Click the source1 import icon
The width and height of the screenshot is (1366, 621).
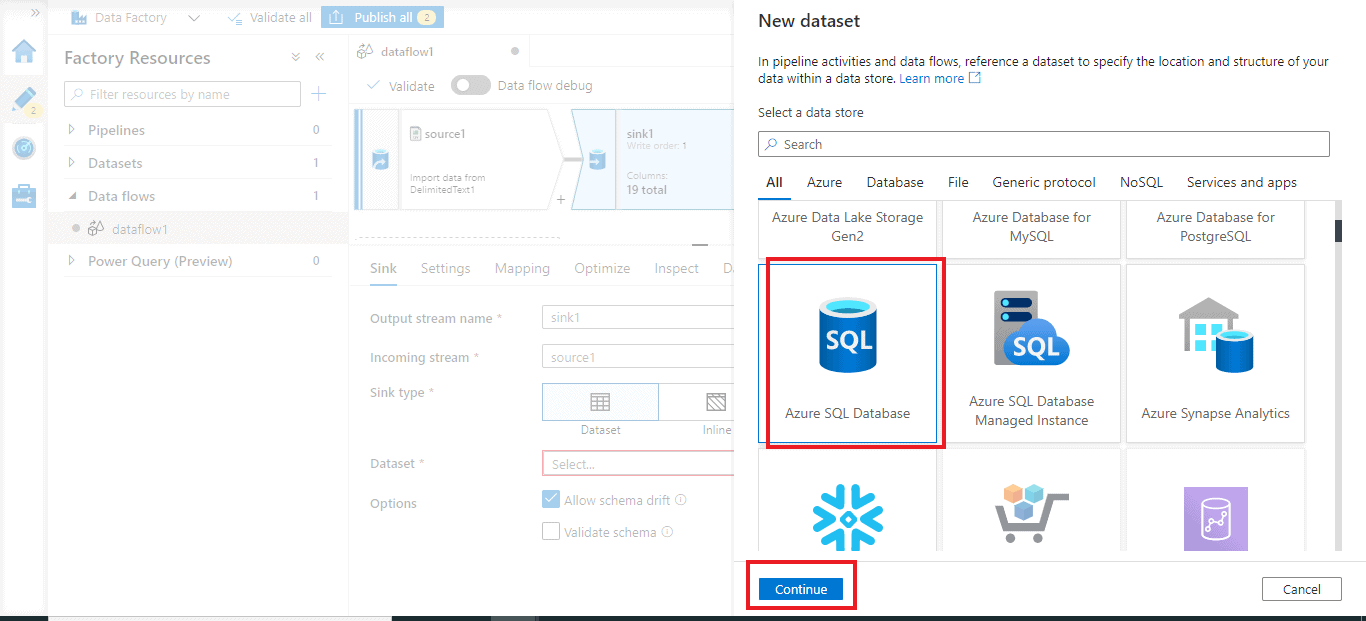click(380, 160)
